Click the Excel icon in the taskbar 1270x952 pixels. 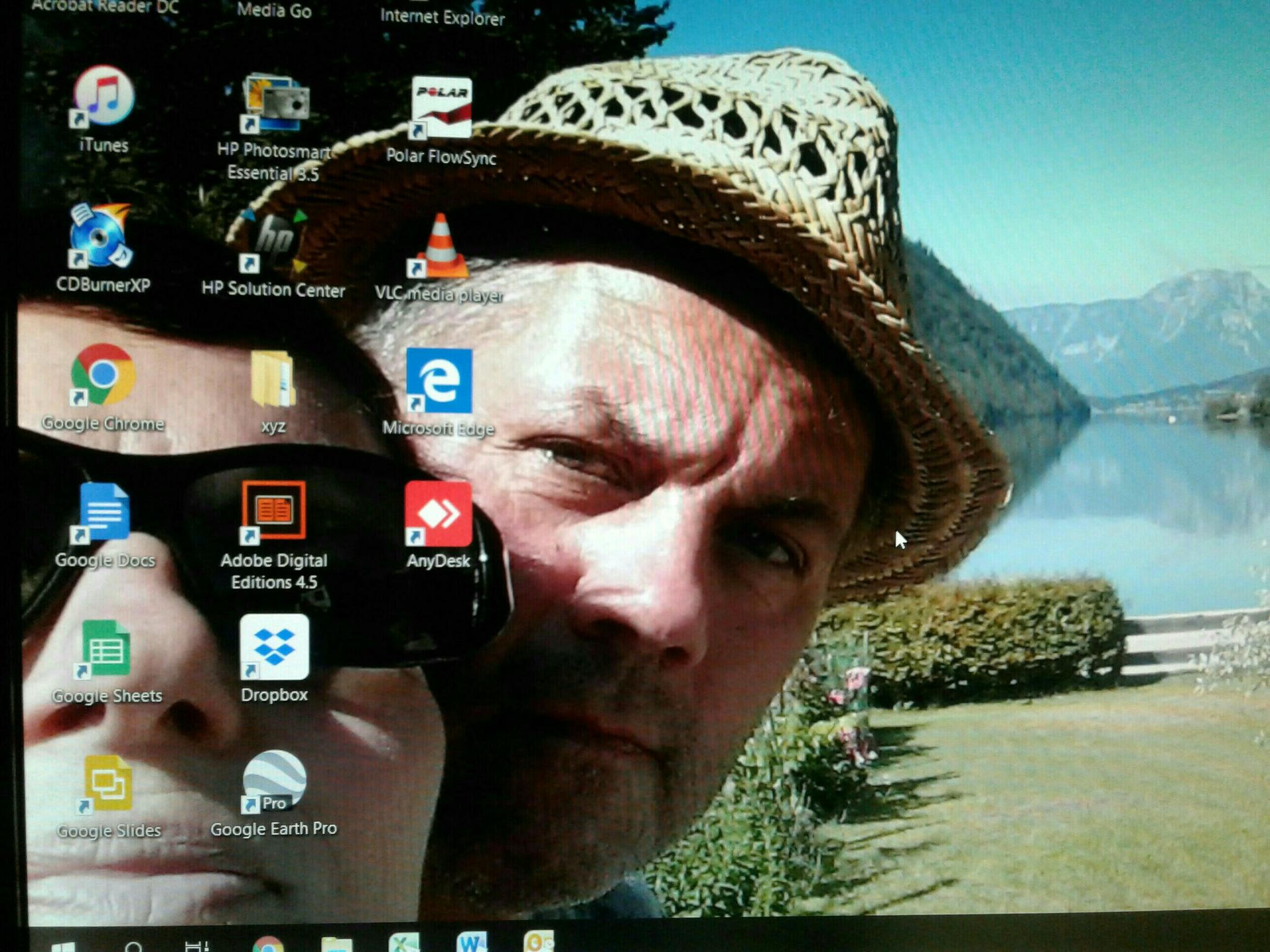click(404, 942)
